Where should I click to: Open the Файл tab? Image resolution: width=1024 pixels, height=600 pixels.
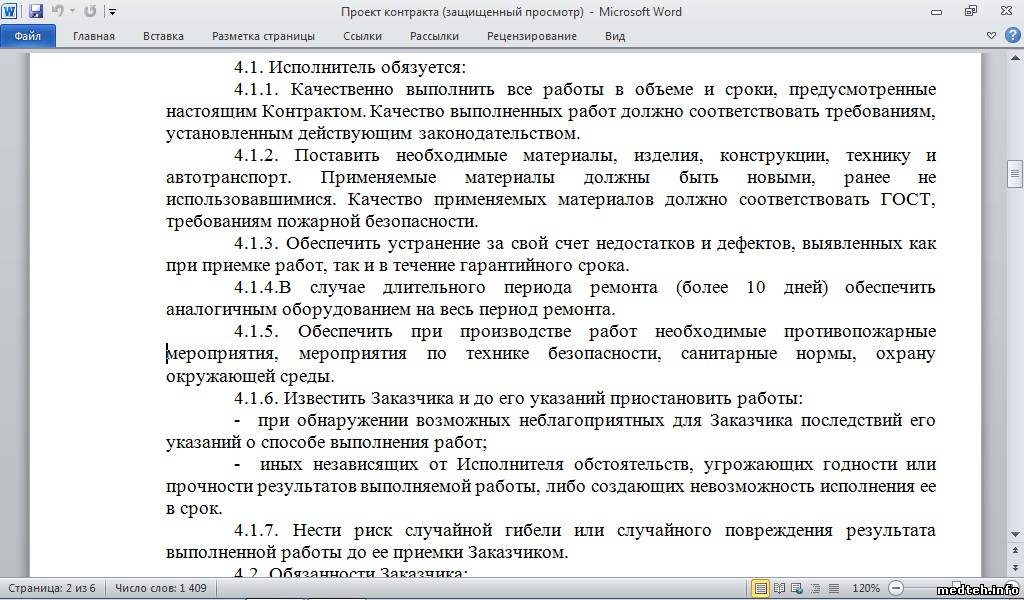(27, 36)
